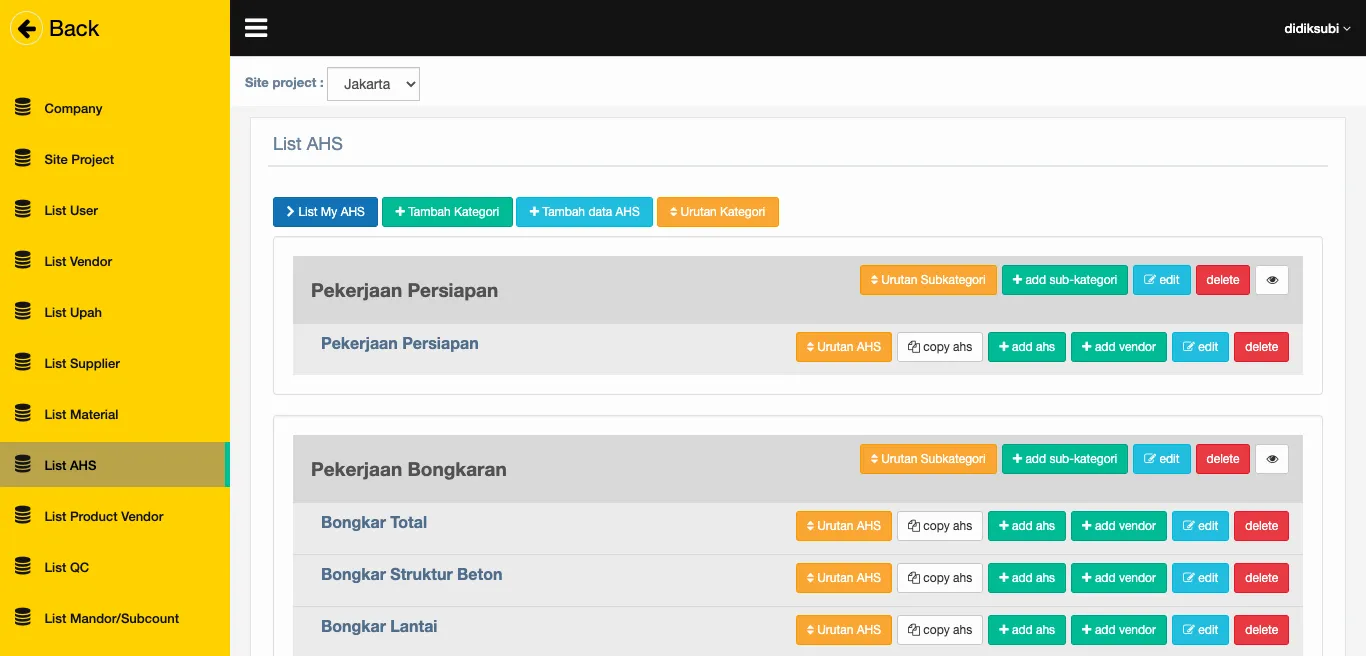Viewport: 1366px width, 656px height.
Task: Open Site Project menu item
Action: pyautogui.click(x=115, y=159)
